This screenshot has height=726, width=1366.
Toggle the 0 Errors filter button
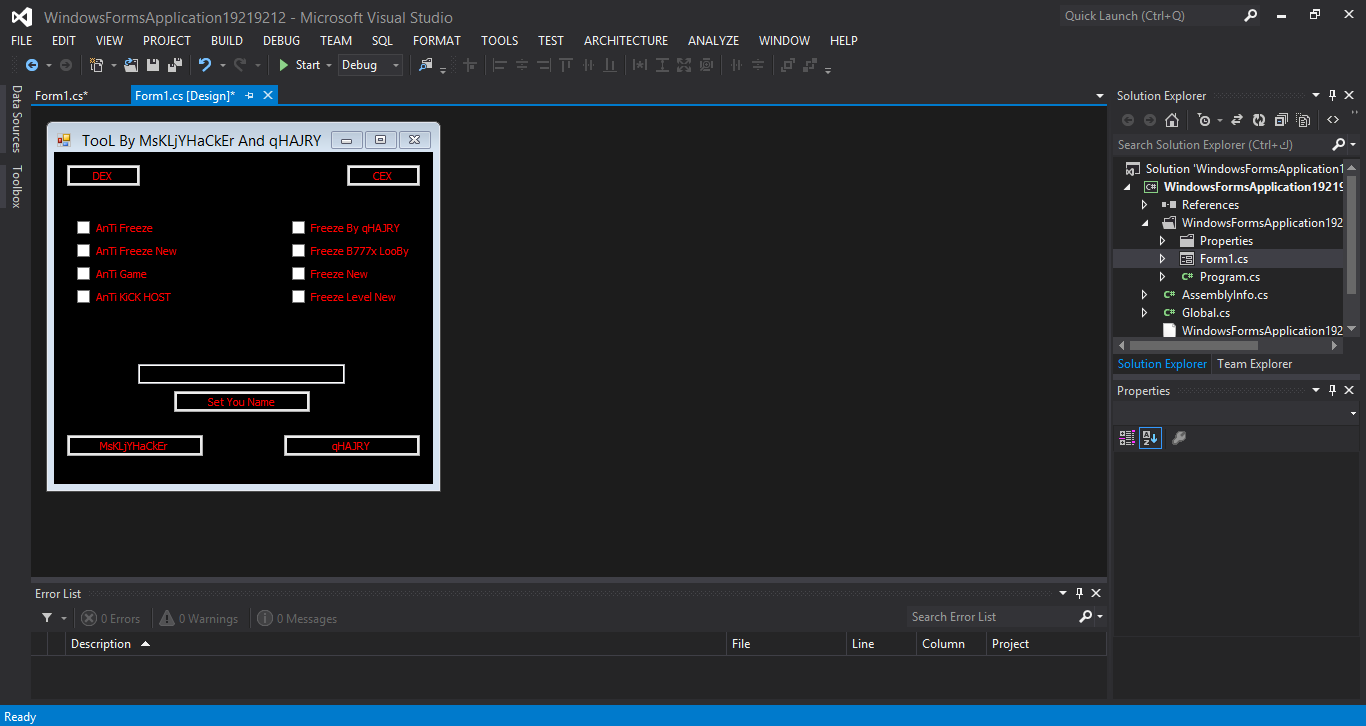coord(111,619)
